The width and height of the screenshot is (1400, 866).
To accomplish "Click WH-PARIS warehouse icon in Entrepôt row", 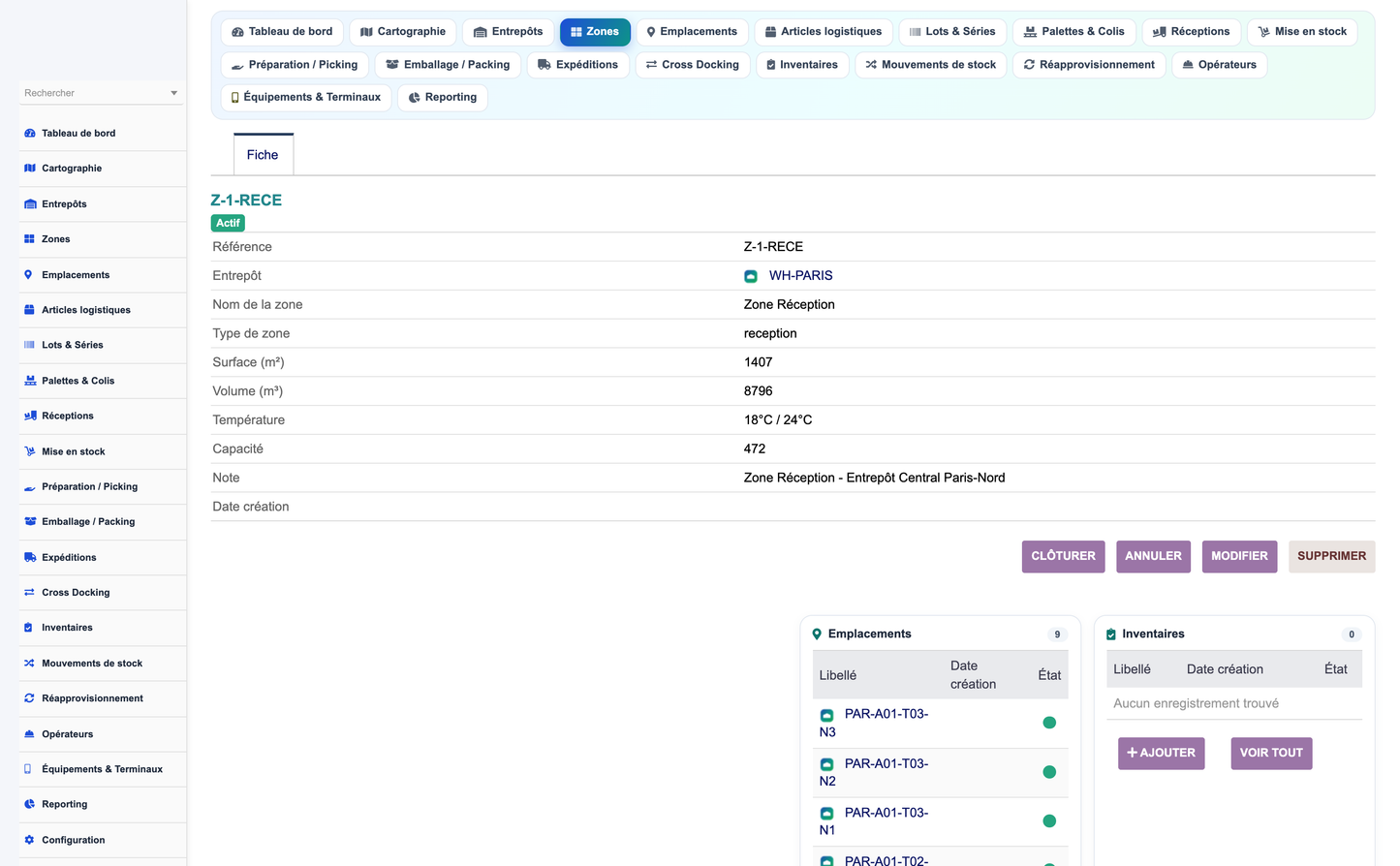I will 751,276.
